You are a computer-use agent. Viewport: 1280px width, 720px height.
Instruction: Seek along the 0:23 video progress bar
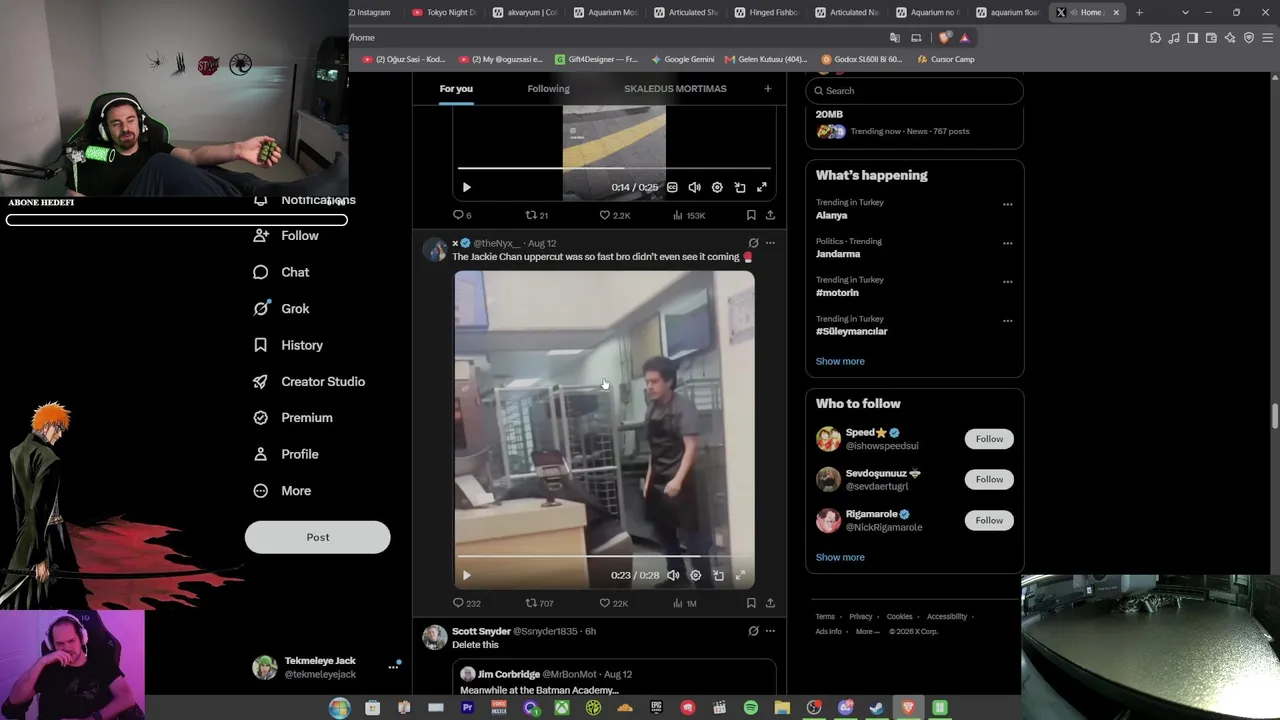pyautogui.click(x=604, y=556)
